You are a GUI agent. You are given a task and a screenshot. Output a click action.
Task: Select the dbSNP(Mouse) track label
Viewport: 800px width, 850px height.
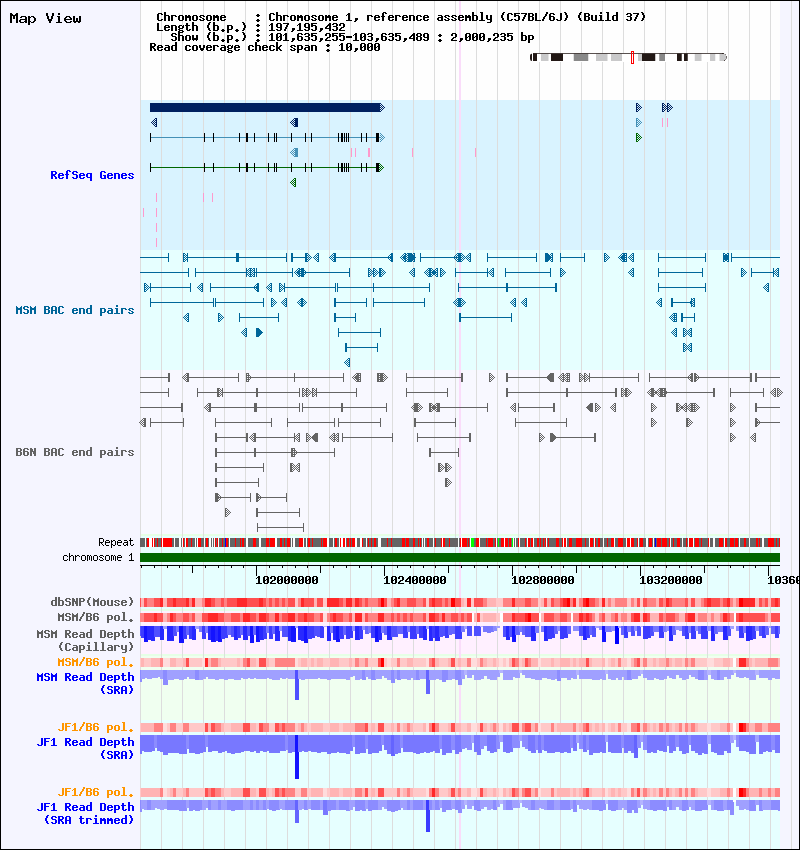point(92,602)
